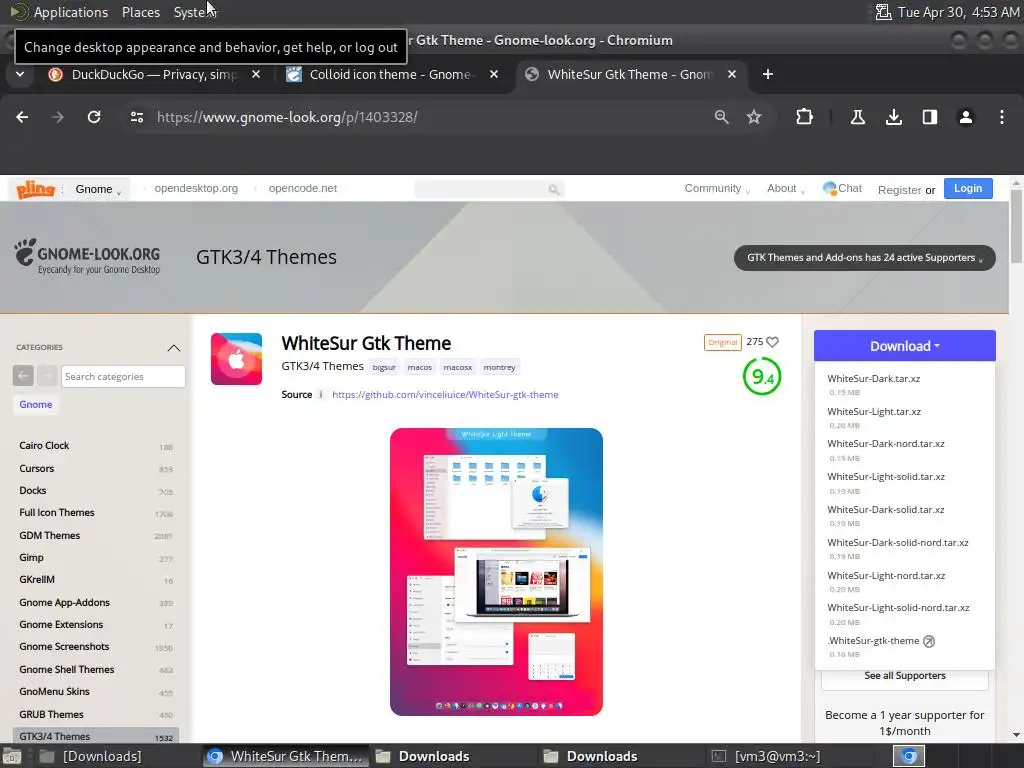Show browser downloads icon

click(893, 117)
